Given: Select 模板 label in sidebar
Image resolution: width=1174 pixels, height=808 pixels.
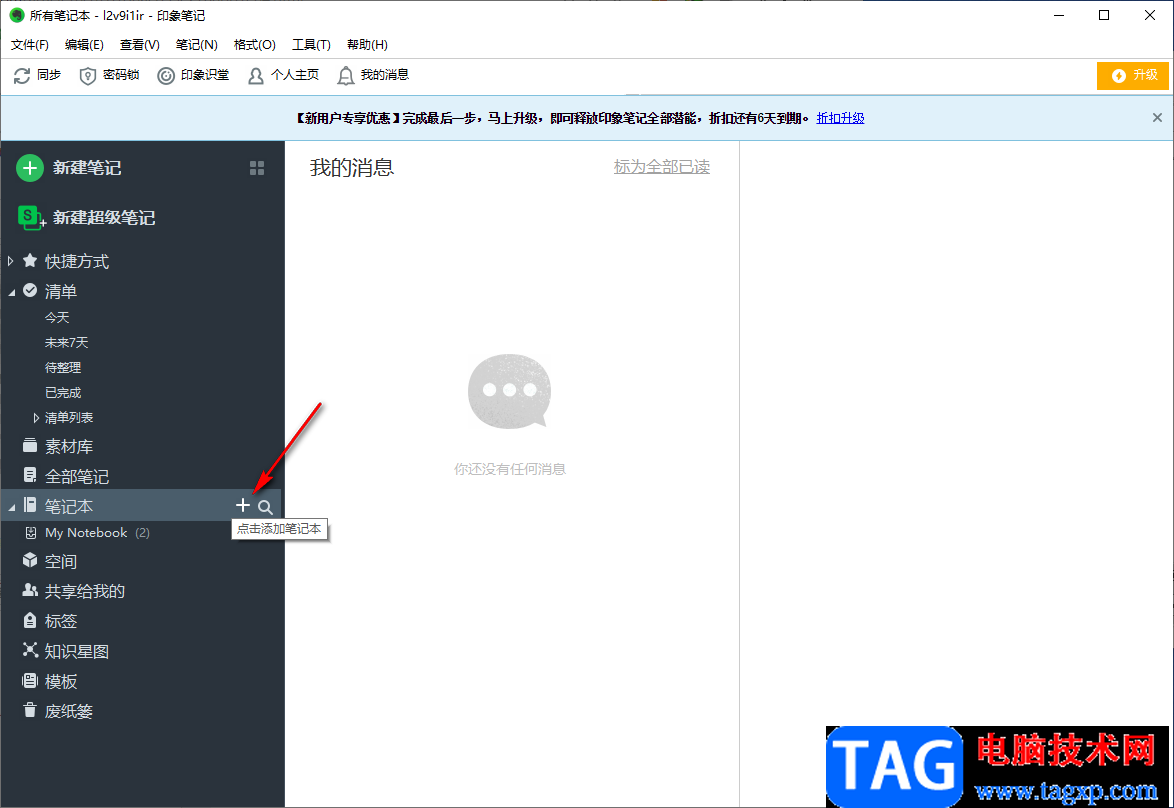Looking at the screenshot, I should (61, 681).
